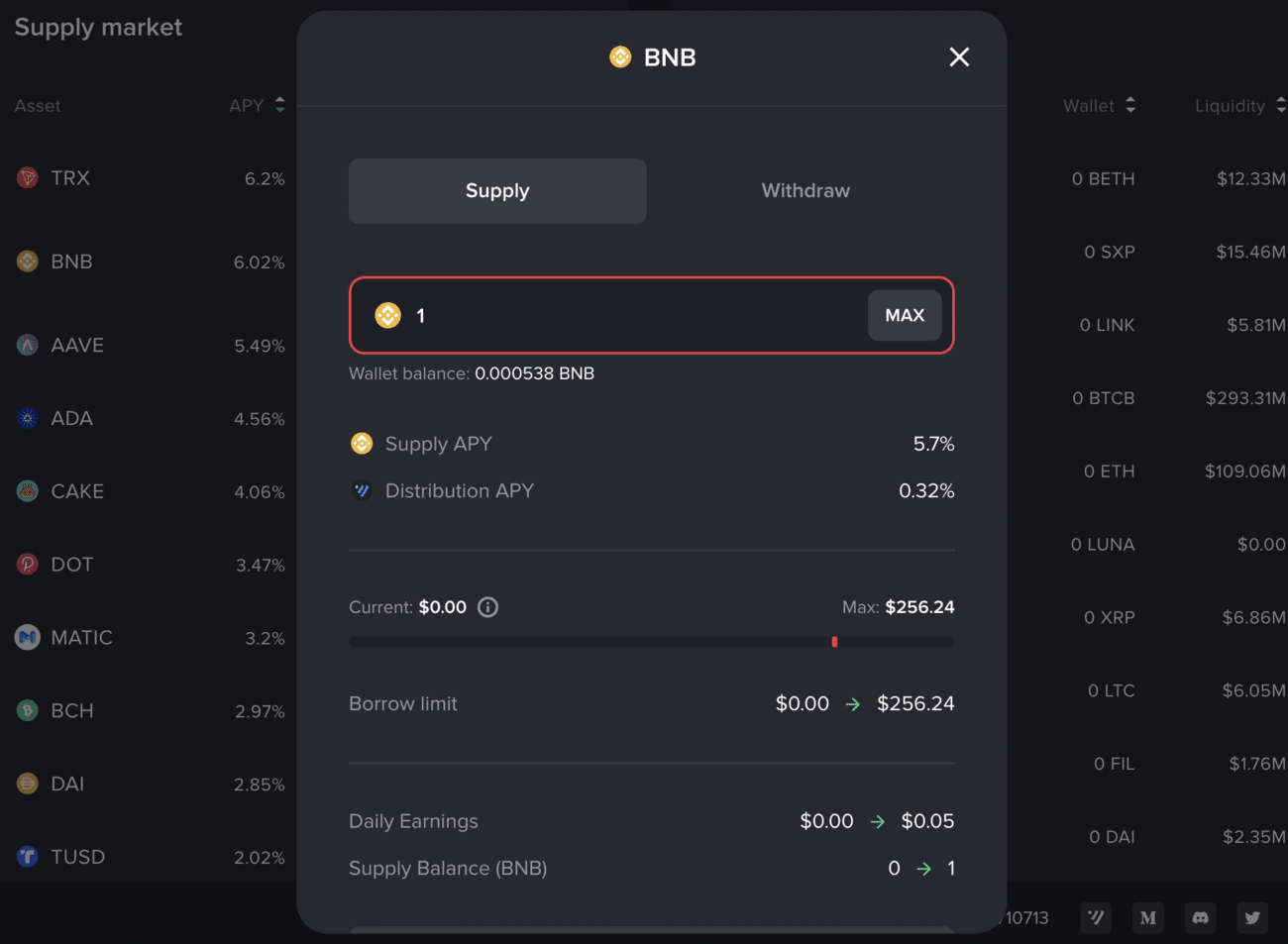Switch to the Supply tab
The image size is (1288, 944).
[x=497, y=191]
